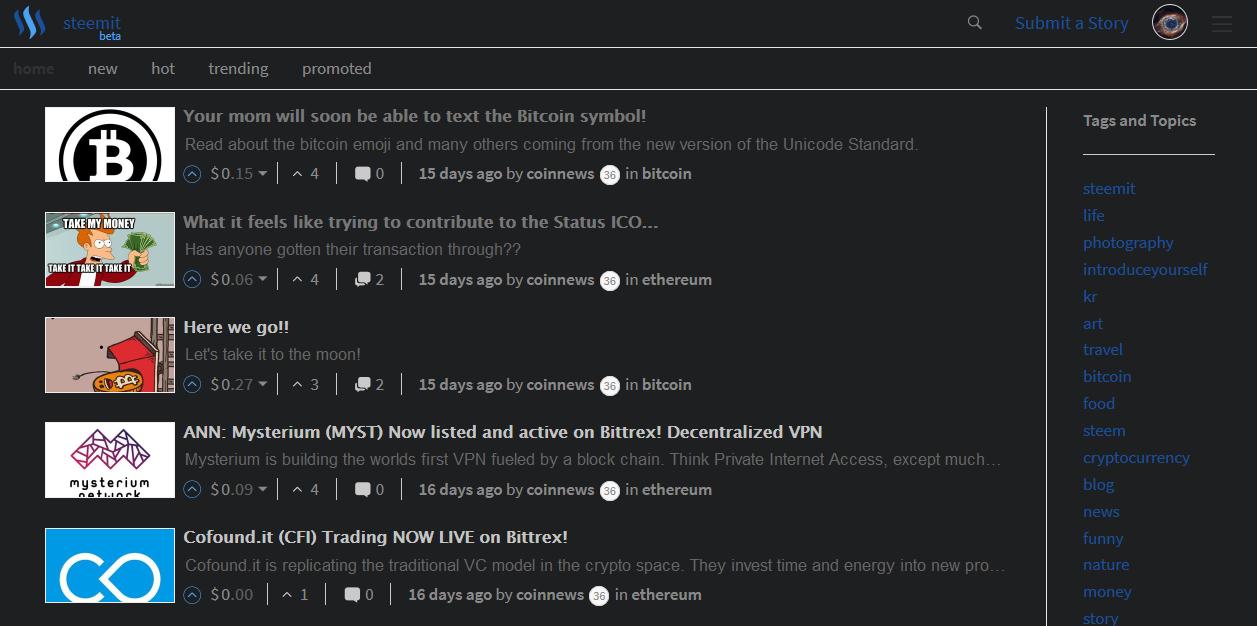Click Submit a Story
The height and width of the screenshot is (626, 1257).
pyautogui.click(x=1071, y=22)
